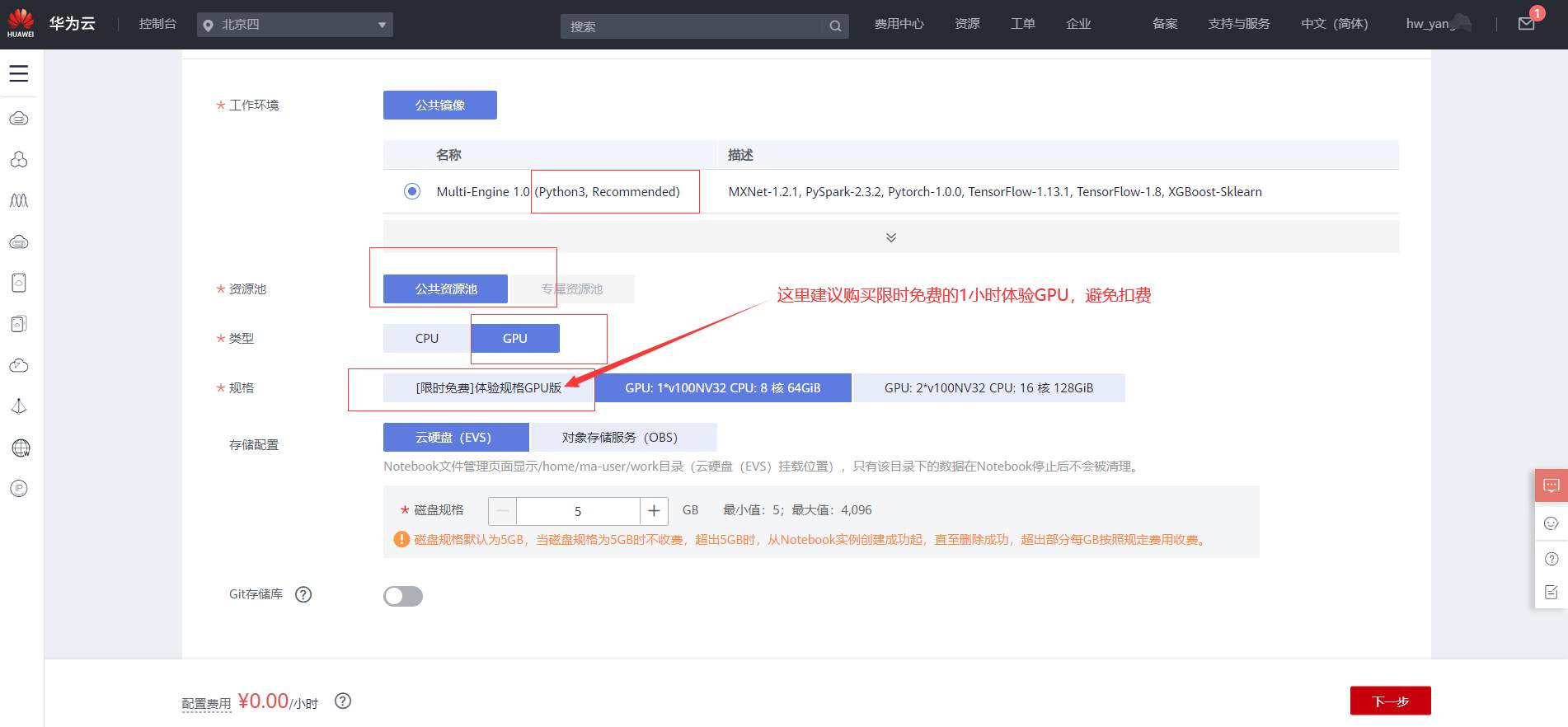Click the globe network sidebar icon
The width and height of the screenshot is (1568, 727).
21,448
